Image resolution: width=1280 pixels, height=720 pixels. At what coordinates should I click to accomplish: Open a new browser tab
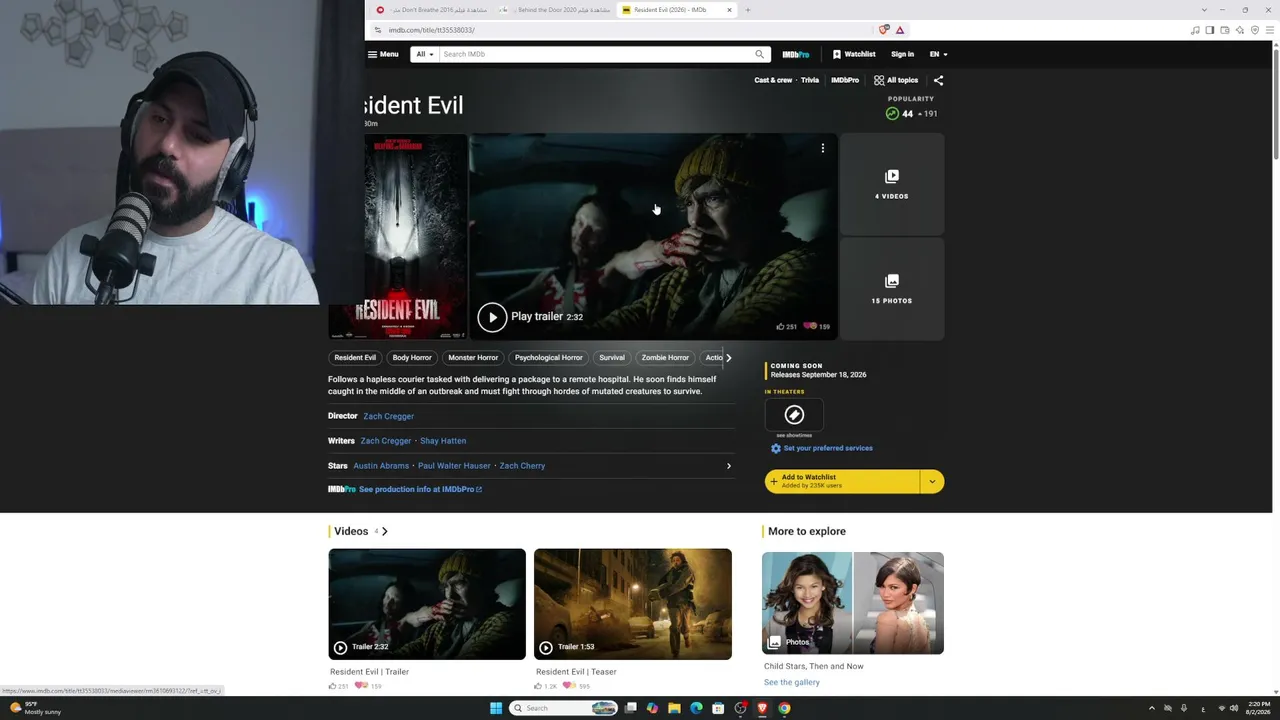[x=748, y=10]
